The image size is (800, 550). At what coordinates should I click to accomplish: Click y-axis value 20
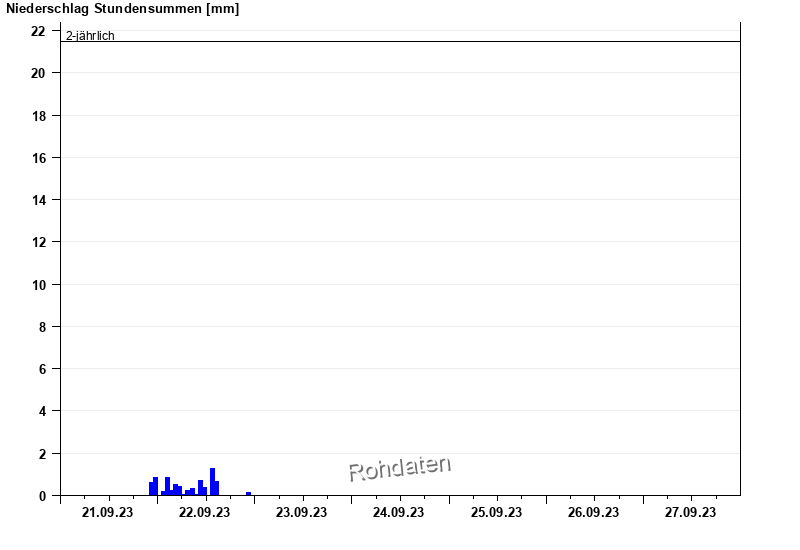[38, 73]
